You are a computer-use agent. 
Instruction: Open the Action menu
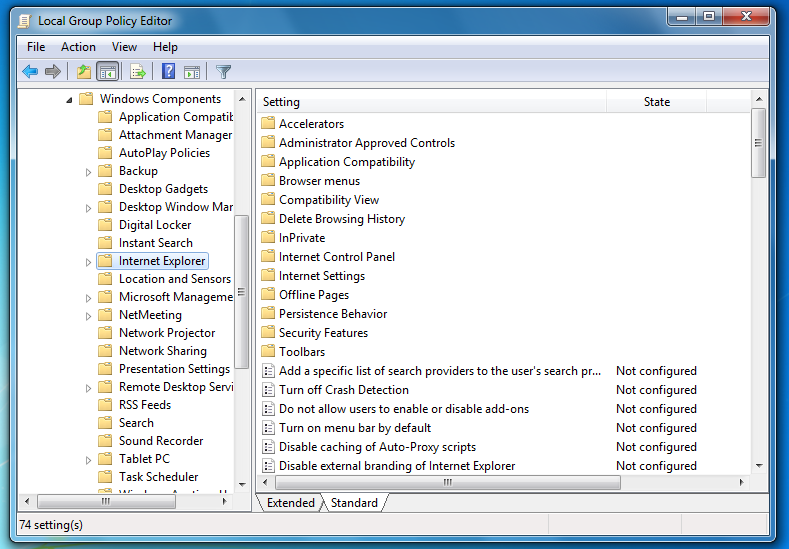78,47
